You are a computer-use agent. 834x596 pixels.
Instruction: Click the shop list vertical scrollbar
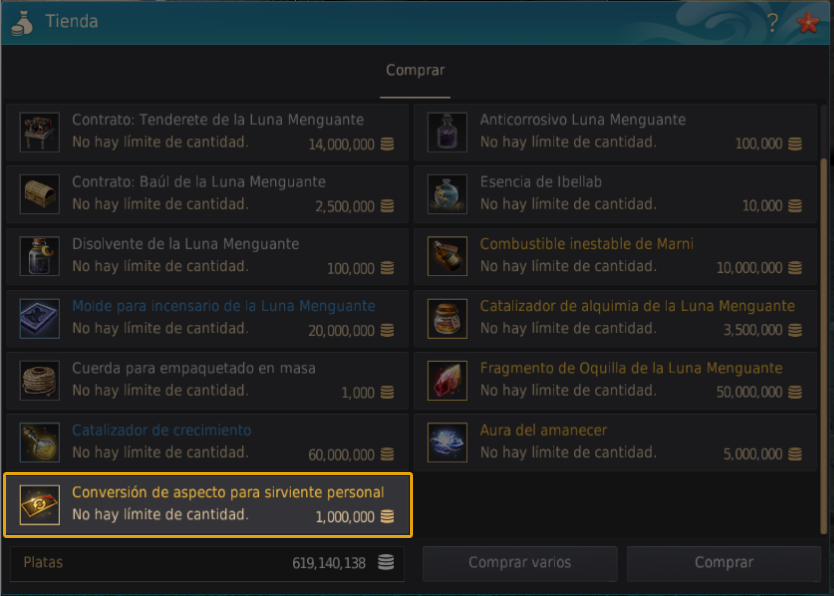(x=824, y=319)
